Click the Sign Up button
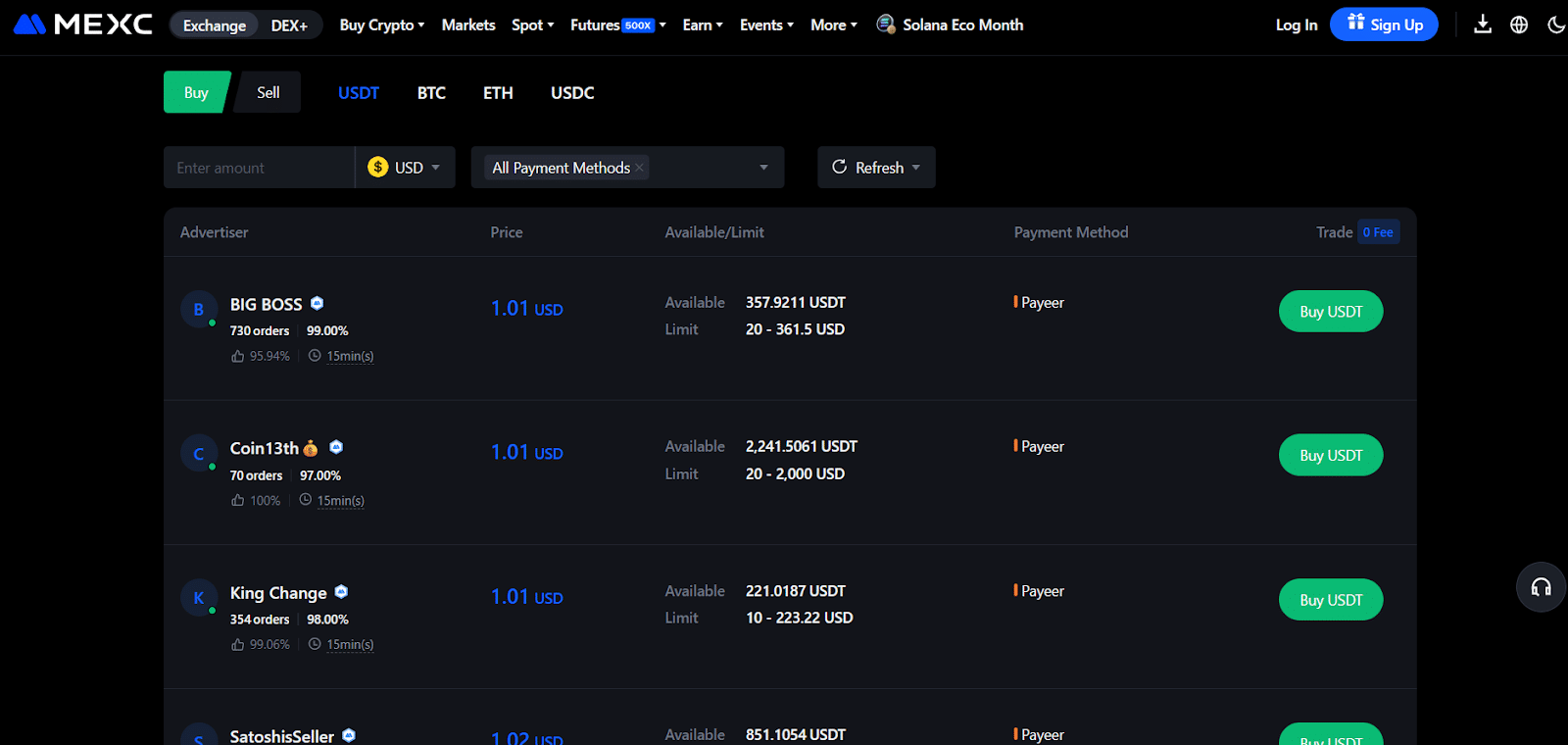The width and height of the screenshot is (1568, 745). click(1384, 25)
